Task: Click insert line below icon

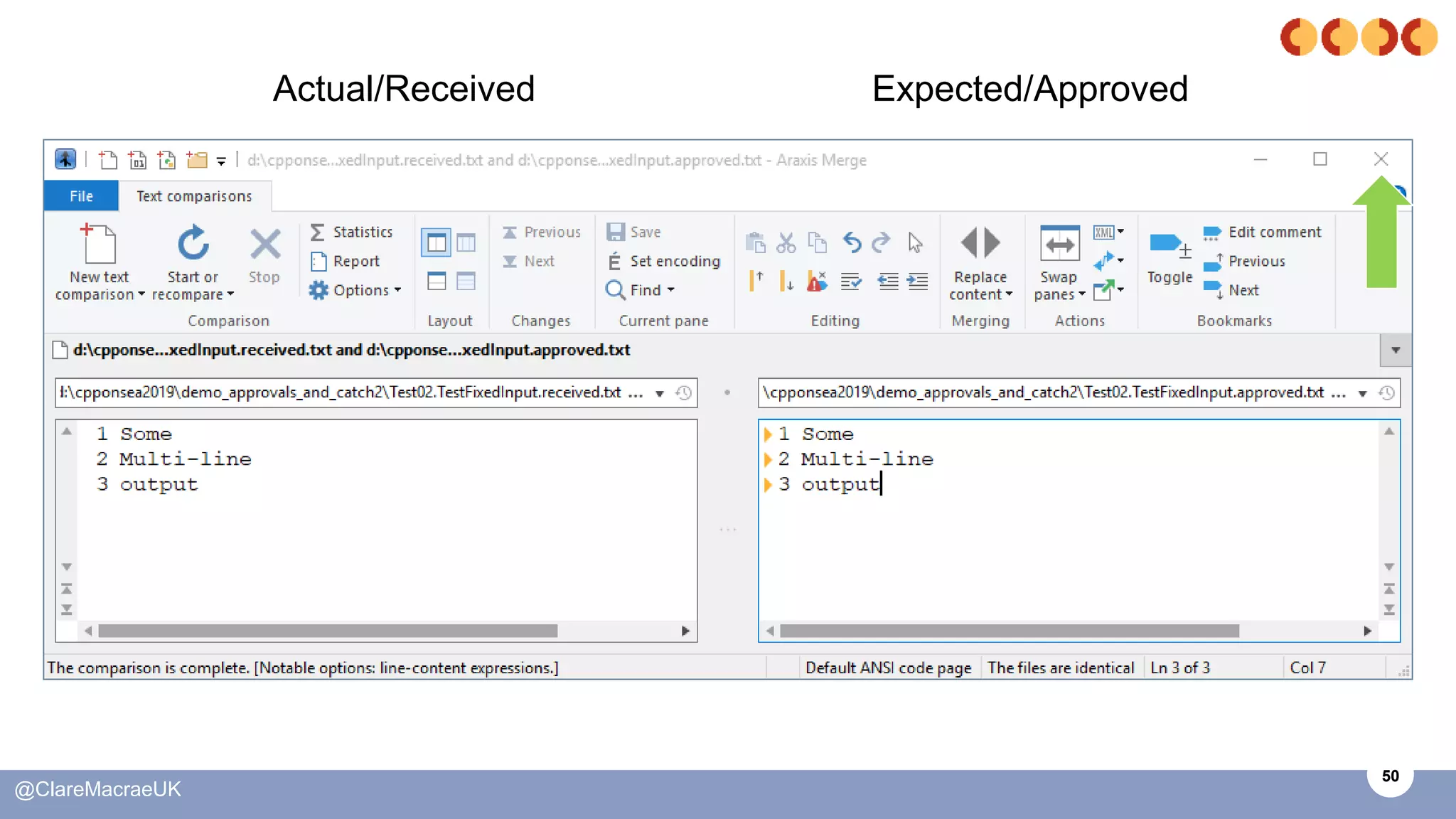Action: (x=786, y=281)
